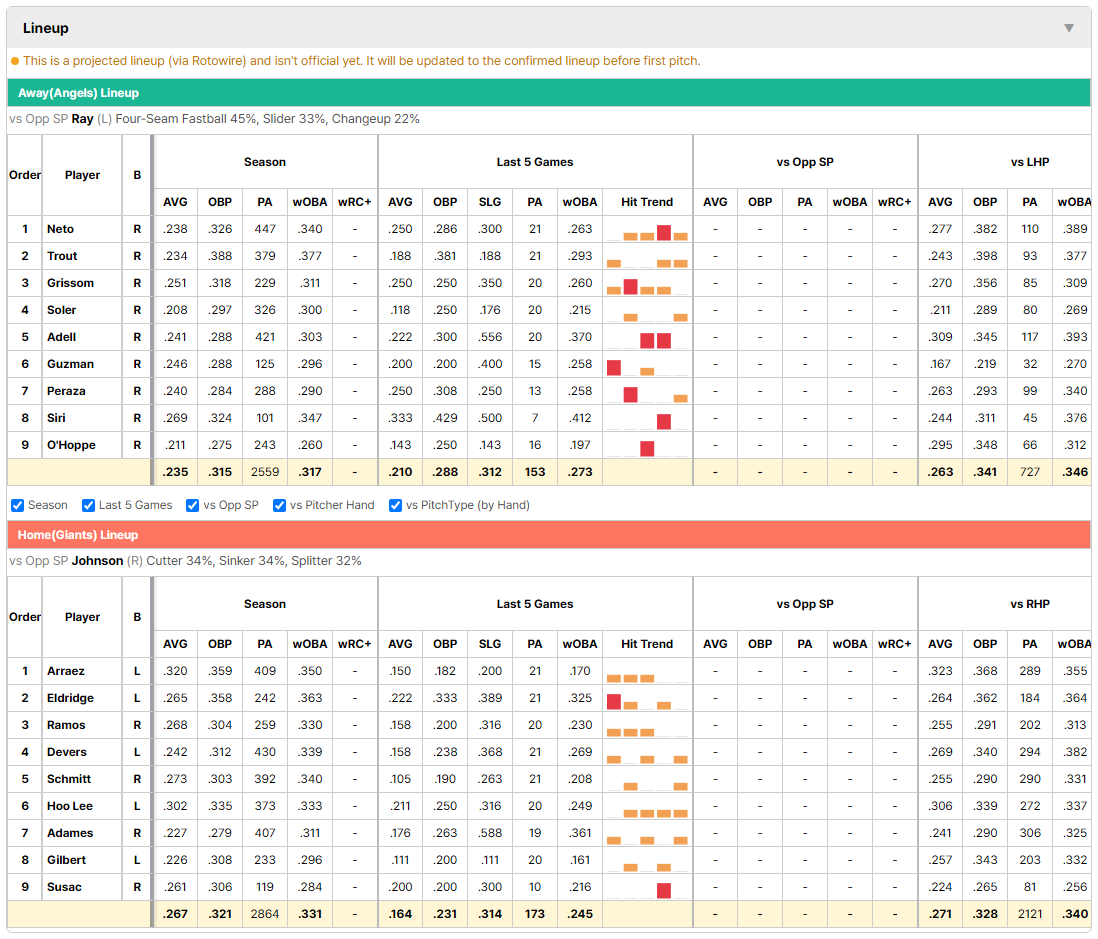The image size is (1098, 939).
Task: Click Neto's hit trend chart
Action: click(647, 230)
